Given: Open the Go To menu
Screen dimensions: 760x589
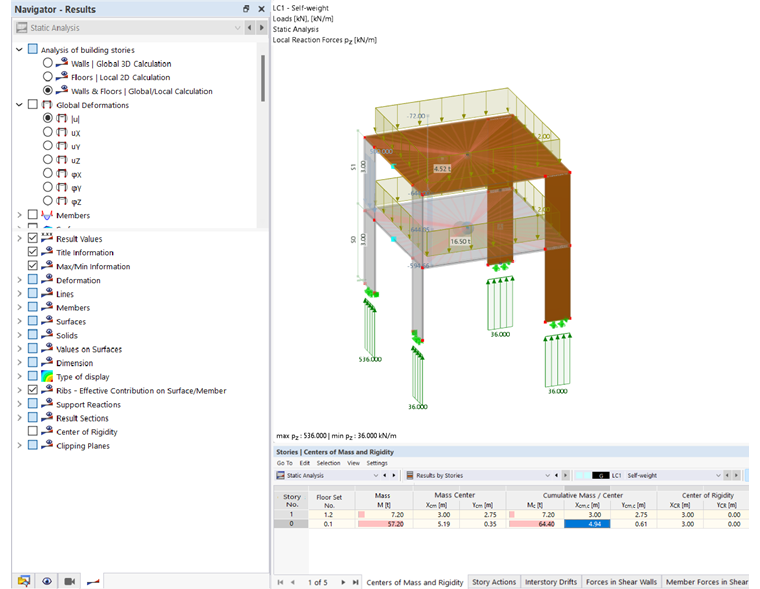Looking at the screenshot, I should (285, 463).
